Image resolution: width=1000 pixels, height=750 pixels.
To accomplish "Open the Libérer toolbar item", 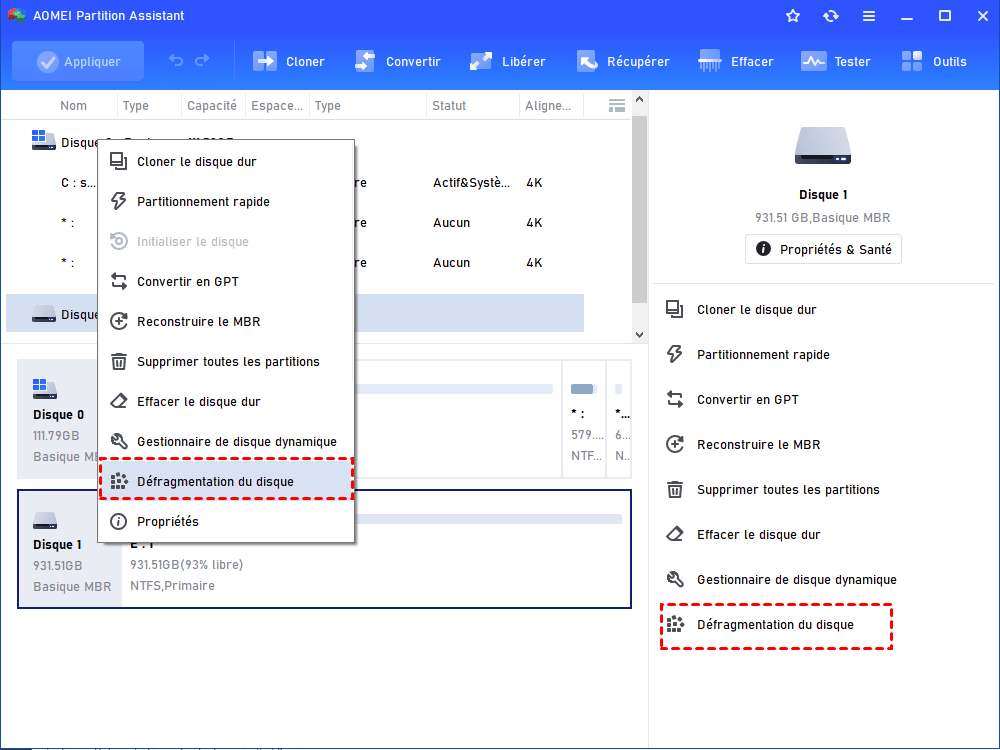I will click(507, 61).
